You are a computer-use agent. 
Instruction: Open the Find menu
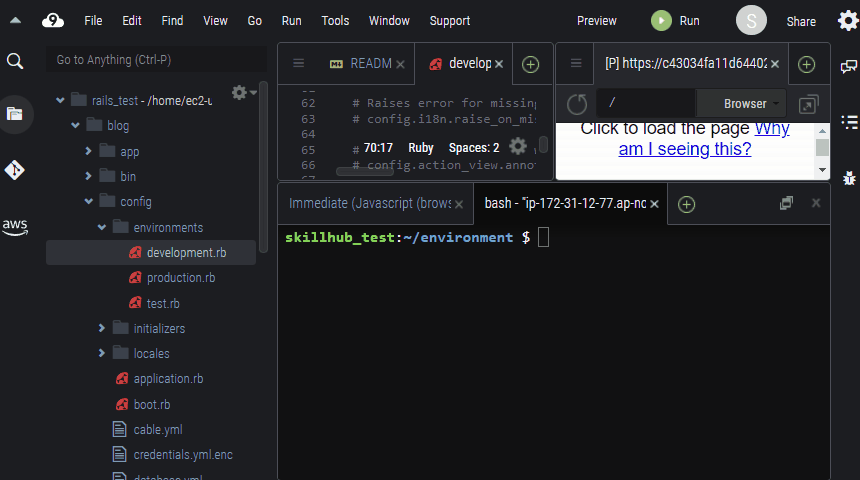tap(172, 21)
